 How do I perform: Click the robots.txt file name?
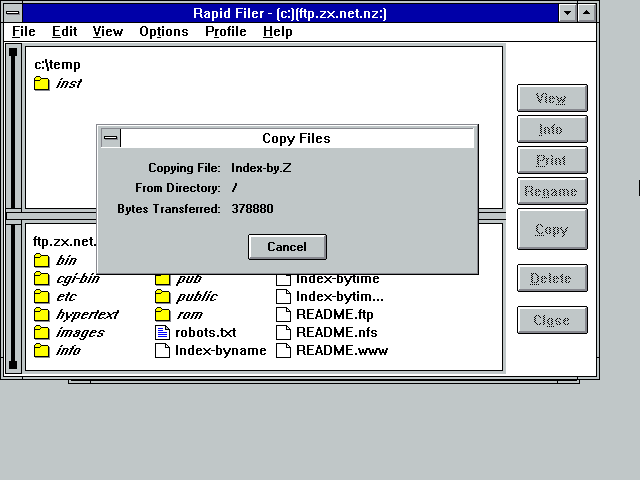[206, 332]
